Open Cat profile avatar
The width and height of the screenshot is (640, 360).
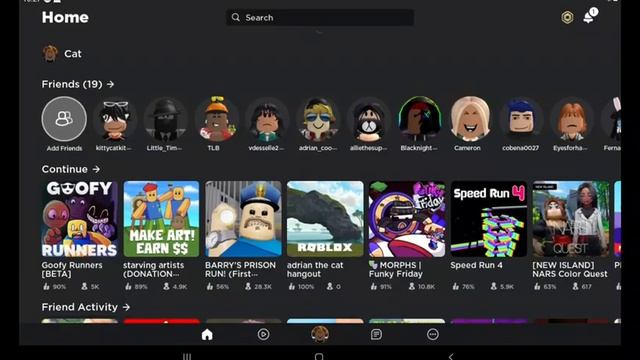[x=50, y=53]
